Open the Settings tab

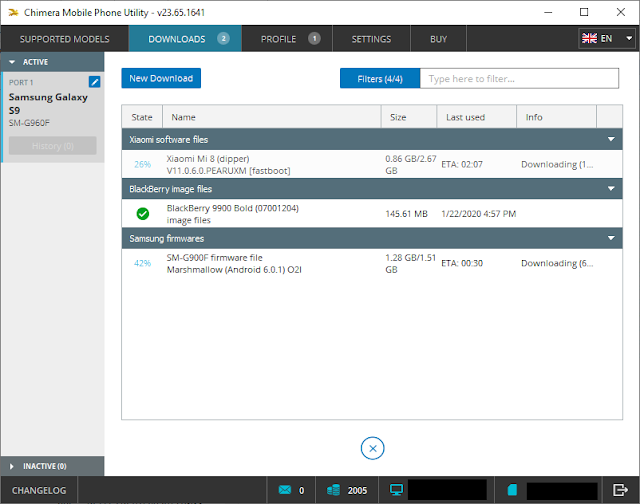(x=371, y=39)
